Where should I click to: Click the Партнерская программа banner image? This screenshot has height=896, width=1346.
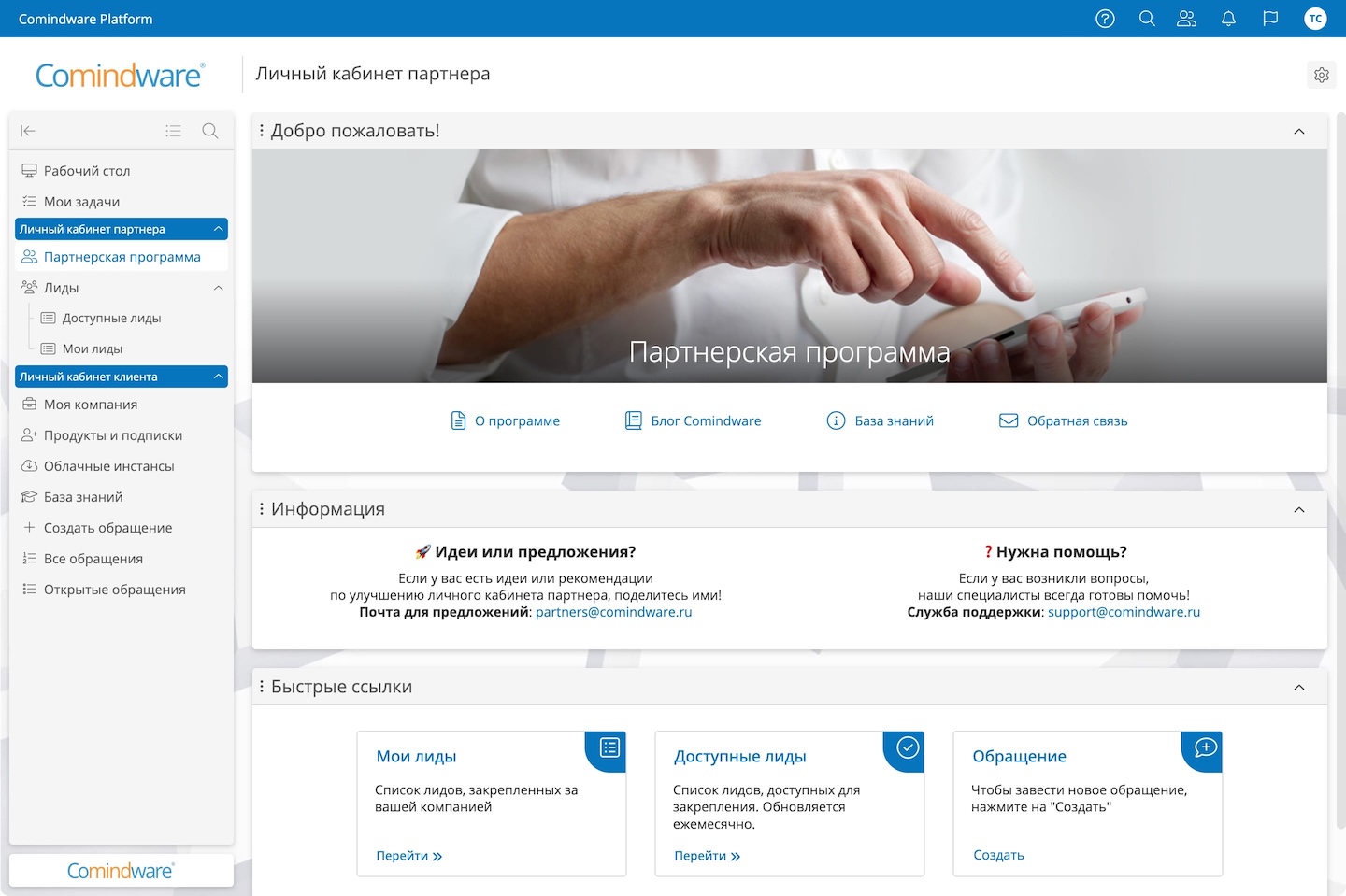point(790,266)
